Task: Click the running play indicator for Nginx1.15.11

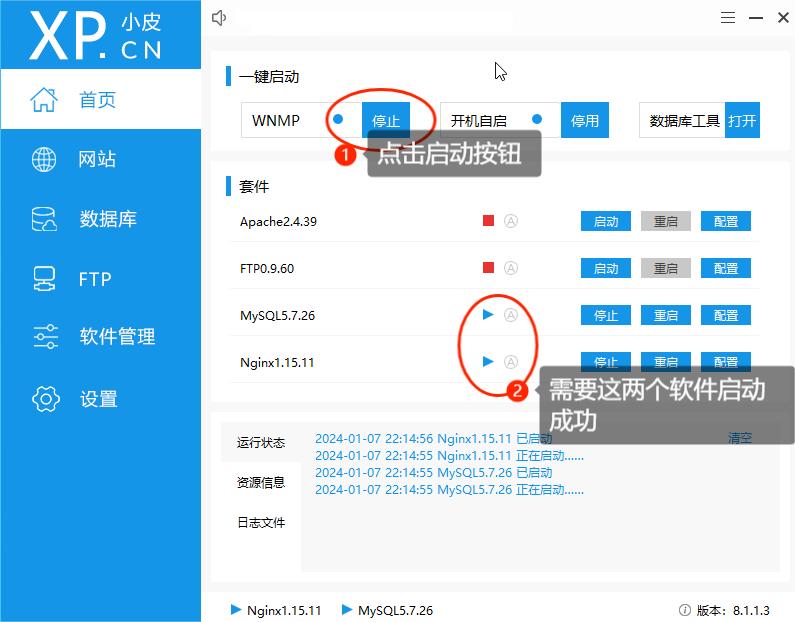Action: 488,361
